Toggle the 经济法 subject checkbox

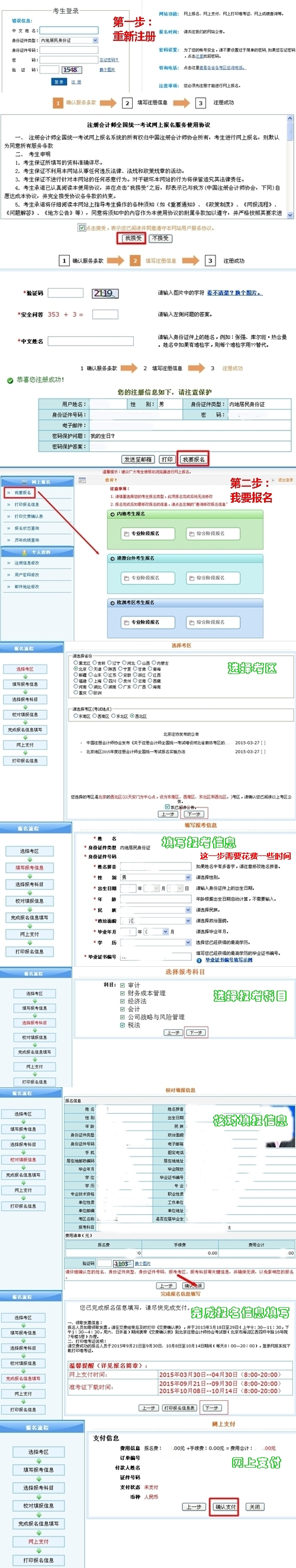122,1001
